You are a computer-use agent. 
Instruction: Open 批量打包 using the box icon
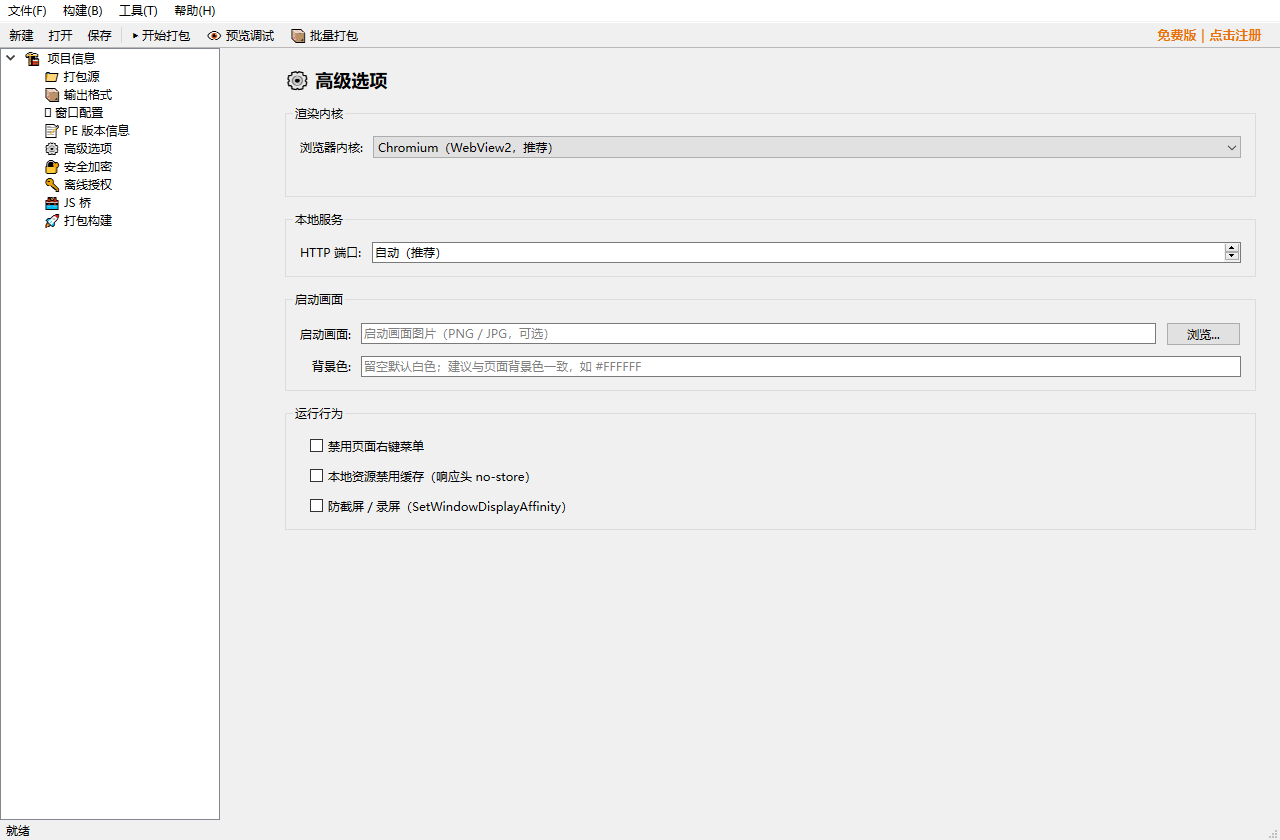298,36
